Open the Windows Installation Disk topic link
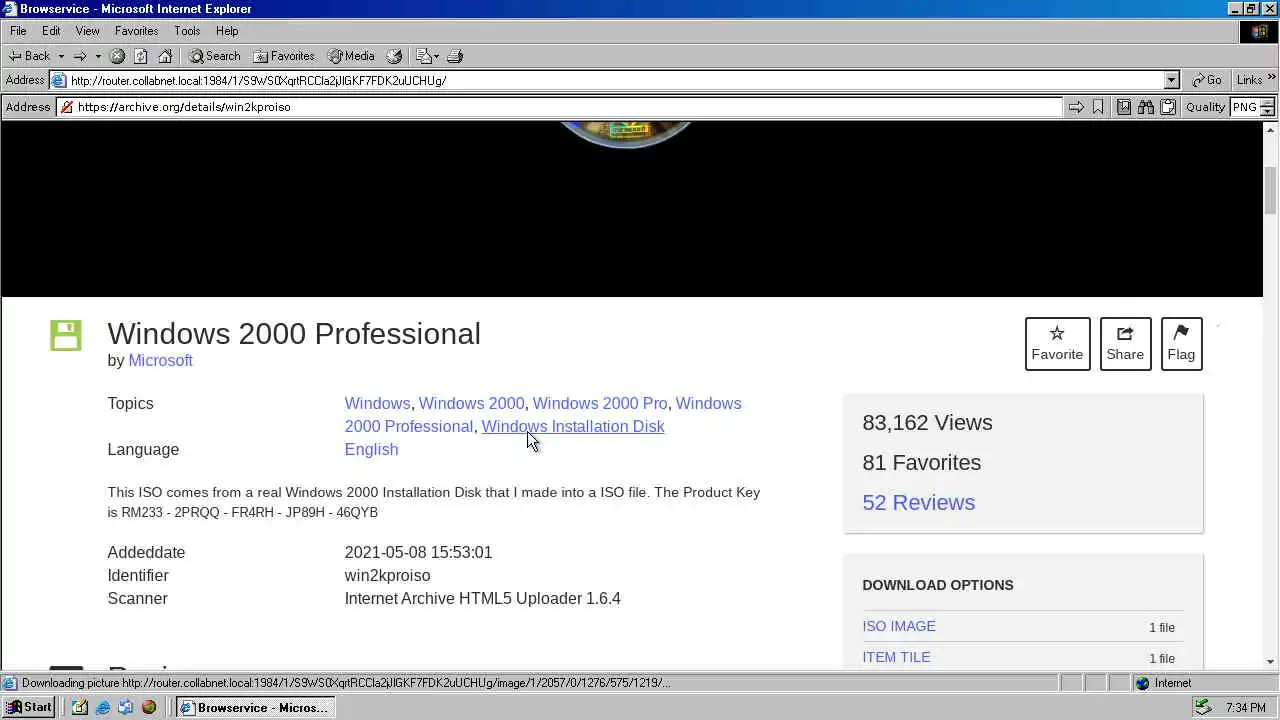Image resolution: width=1280 pixels, height=720 pixels. [573, 426]
